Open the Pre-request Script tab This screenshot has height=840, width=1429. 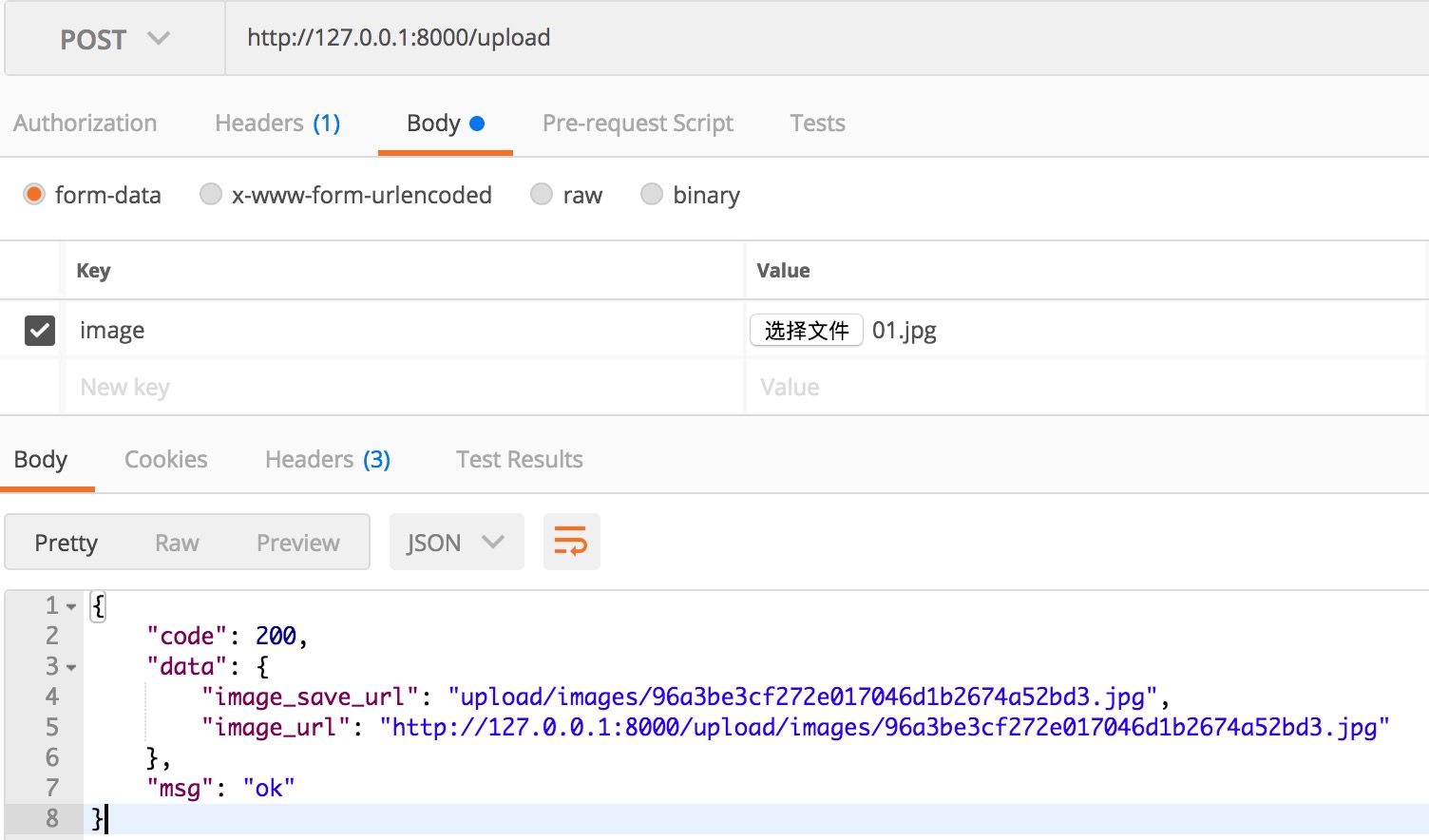click(638, 124)
